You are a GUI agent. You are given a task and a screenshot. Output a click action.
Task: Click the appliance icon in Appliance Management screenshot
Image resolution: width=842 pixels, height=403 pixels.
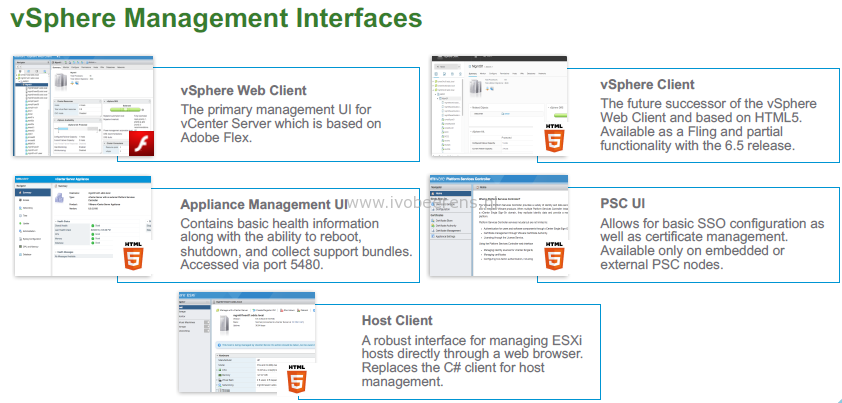(x=59, y=198)
